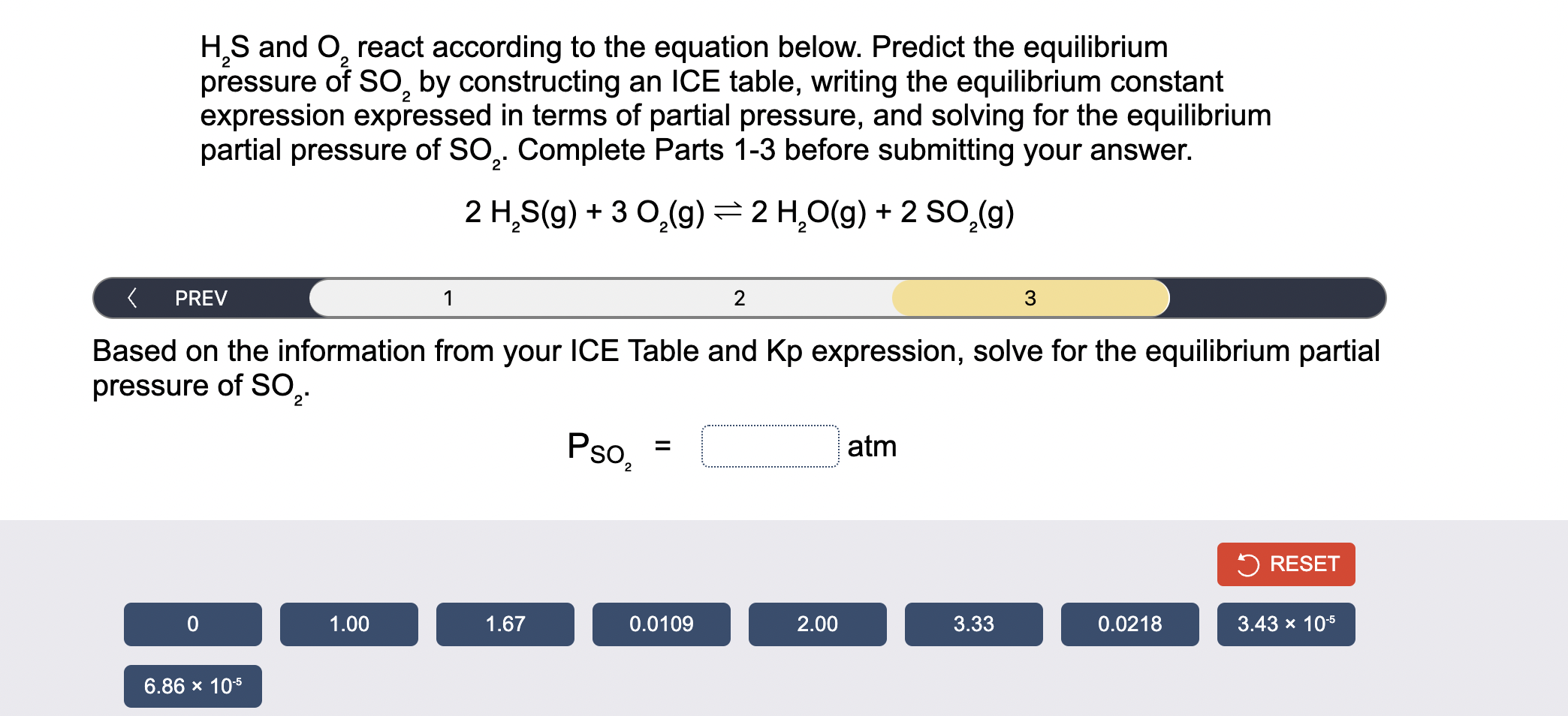Image resolution: width=1568 pixels, height=716 pixels.
Task: Choose the 3.43 × 10⁻⁵ answer tile
Action: 1286,624
